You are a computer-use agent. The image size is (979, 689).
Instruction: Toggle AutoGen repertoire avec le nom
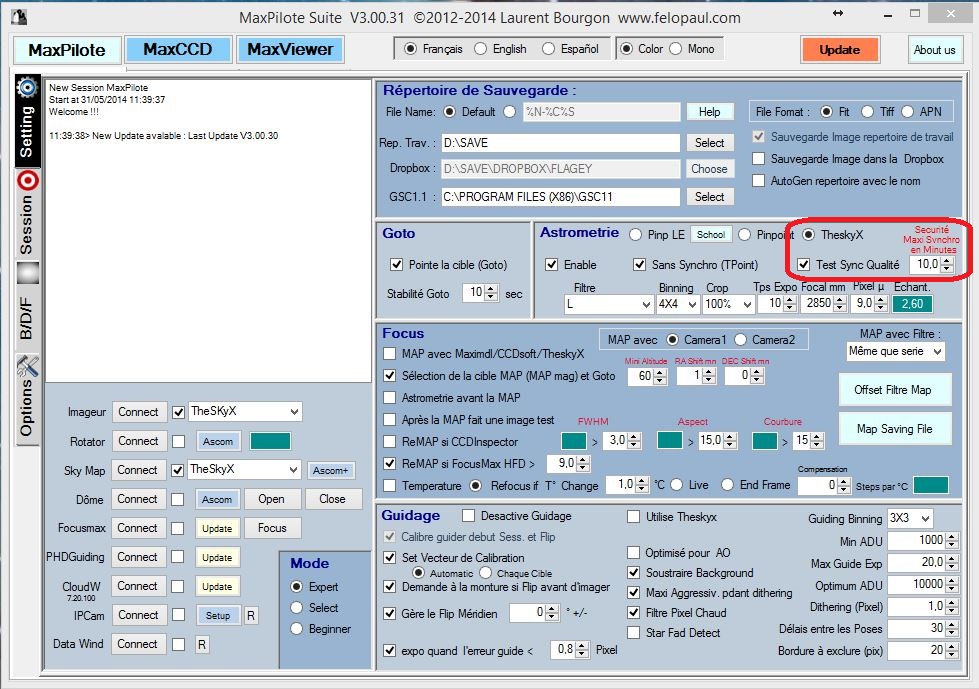coord(759,180)
